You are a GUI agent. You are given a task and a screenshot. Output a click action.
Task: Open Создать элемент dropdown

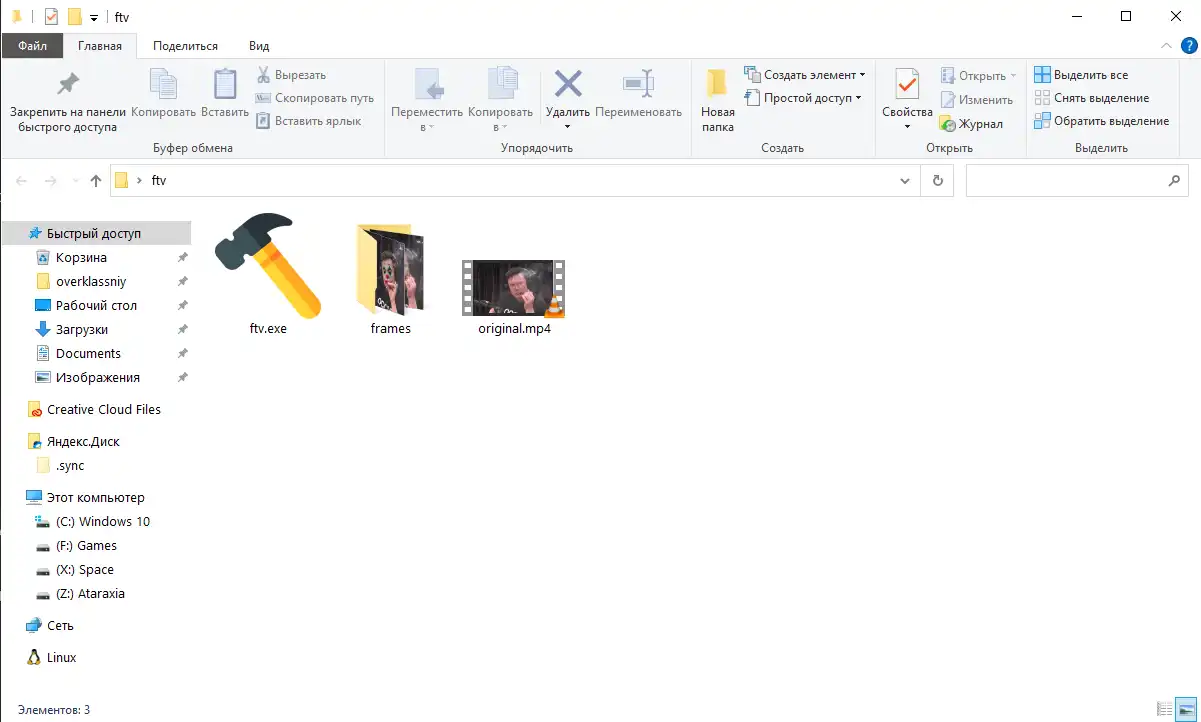tap(805, 75)
